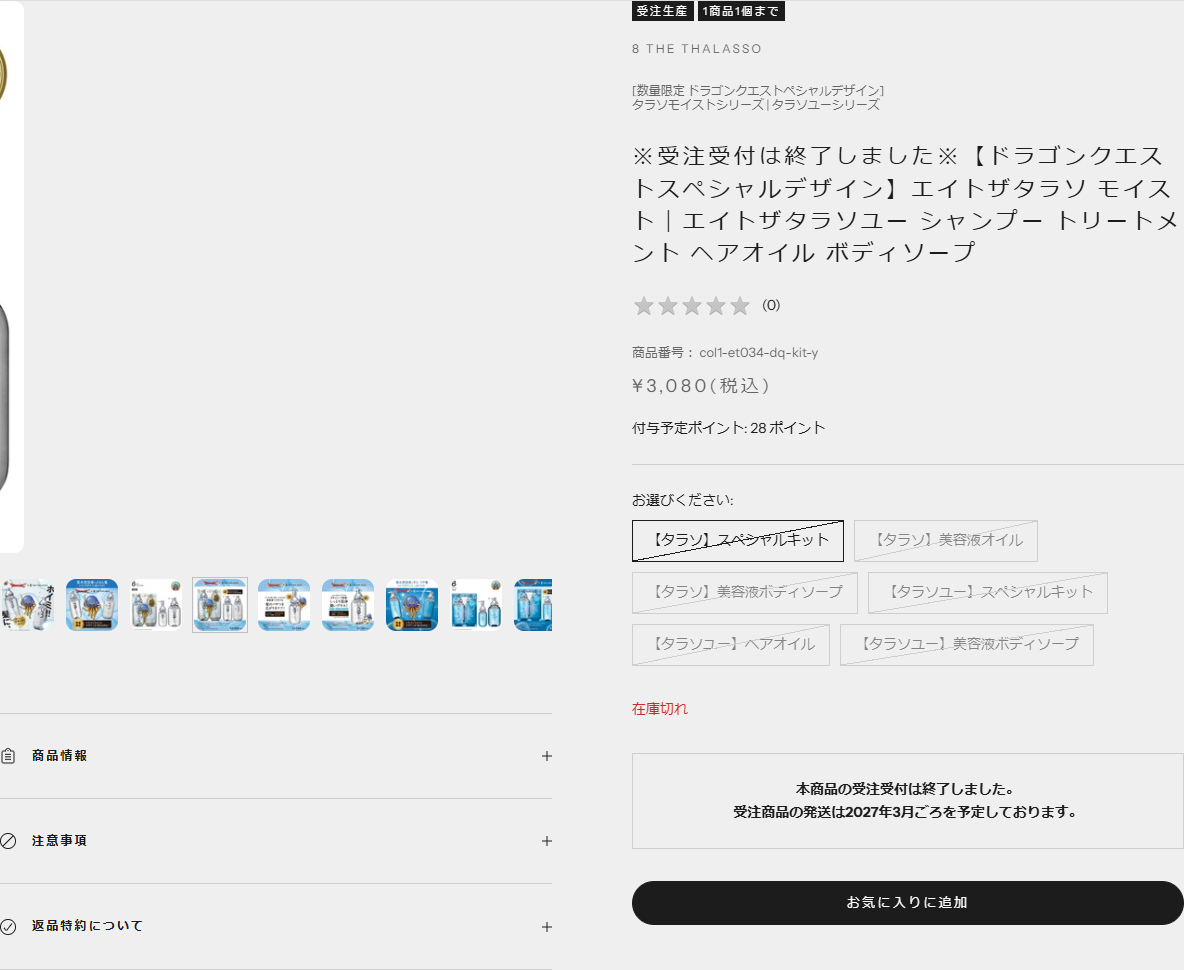The image size is (1184, 970).
Task: Add item to favorites via お気に入りに追加
Action: [x=908, y=903]
